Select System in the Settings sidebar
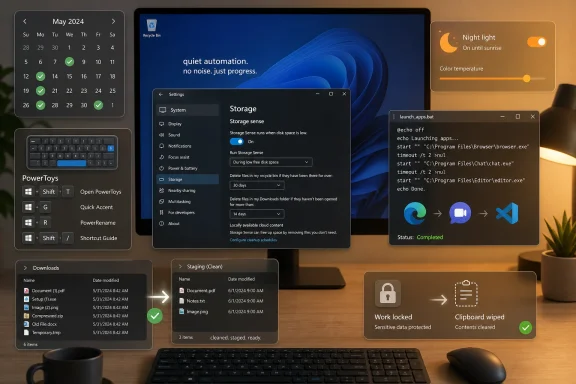Image resolution: width=576 pixels, height=384 pixels. tap(188, 110)
